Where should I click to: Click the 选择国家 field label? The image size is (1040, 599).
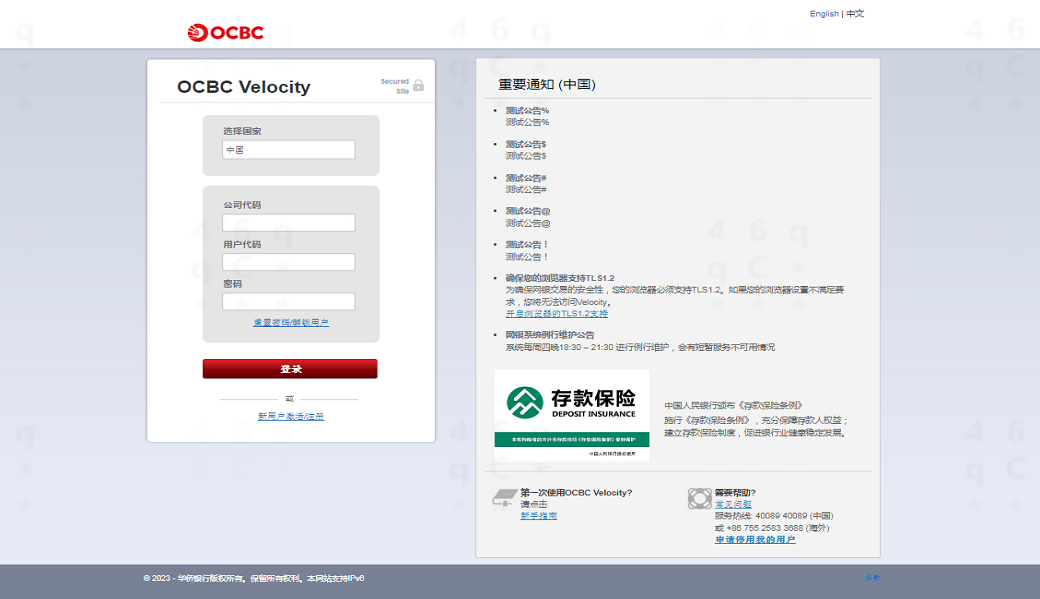coord(242,131)
